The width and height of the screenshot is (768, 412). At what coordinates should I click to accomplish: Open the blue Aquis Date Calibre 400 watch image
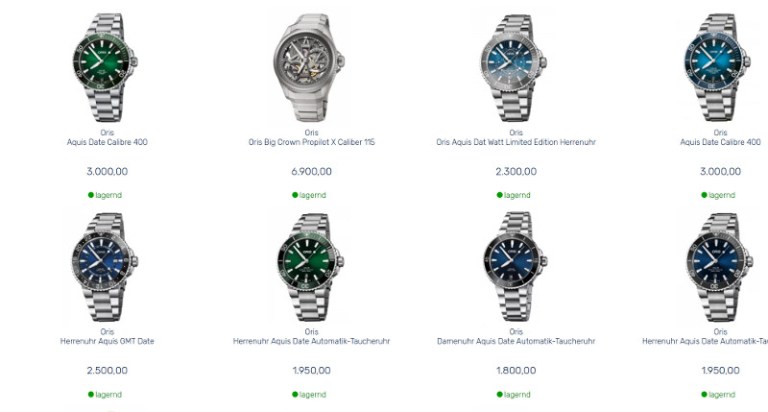[719, 68]
